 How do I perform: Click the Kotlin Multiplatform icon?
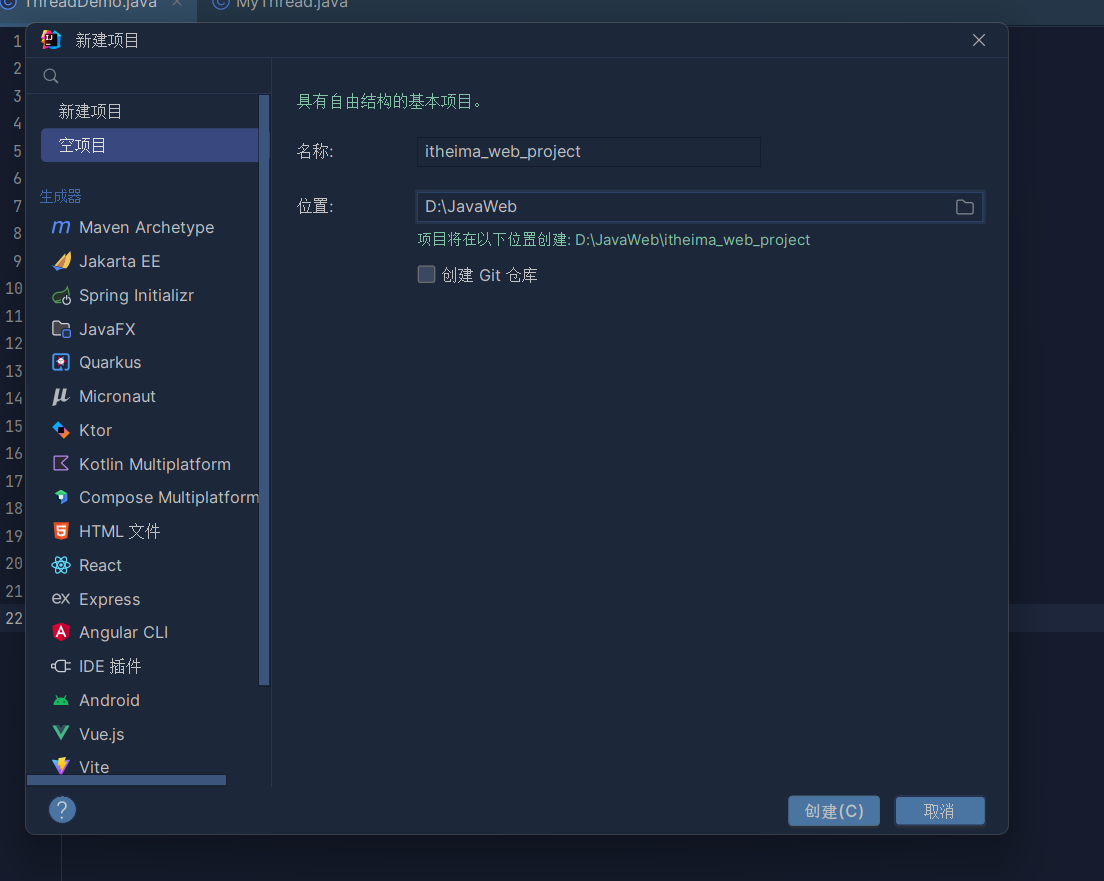pos(61,463)
